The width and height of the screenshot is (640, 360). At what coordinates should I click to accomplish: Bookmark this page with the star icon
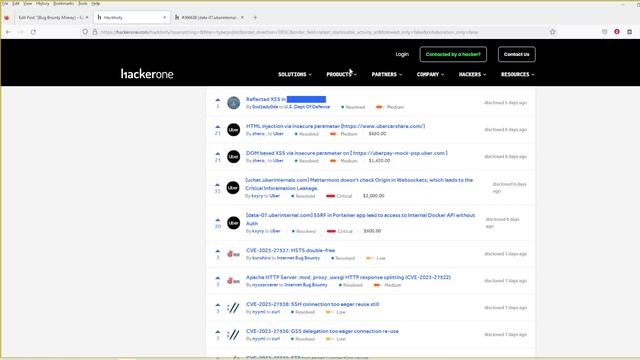[x=552, y=32]
